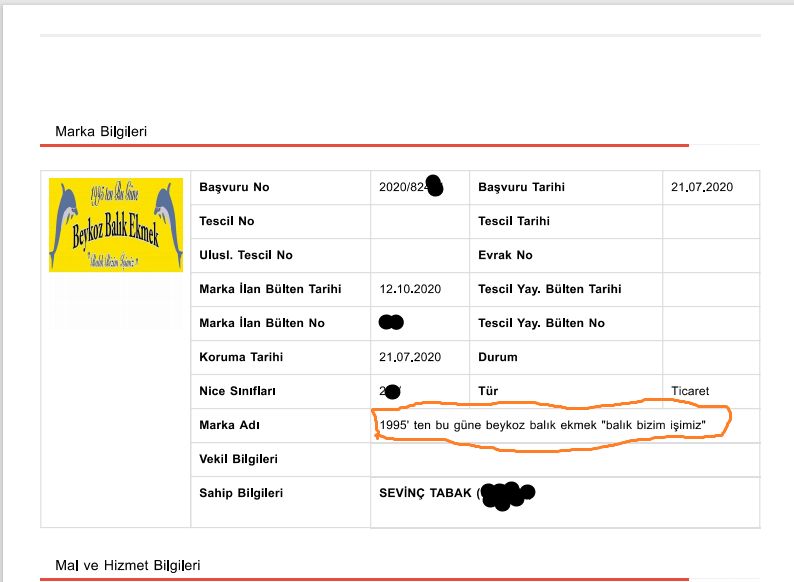The image size is (794, 582).
Task: Click the Durum label
Action: coord(498,357)
